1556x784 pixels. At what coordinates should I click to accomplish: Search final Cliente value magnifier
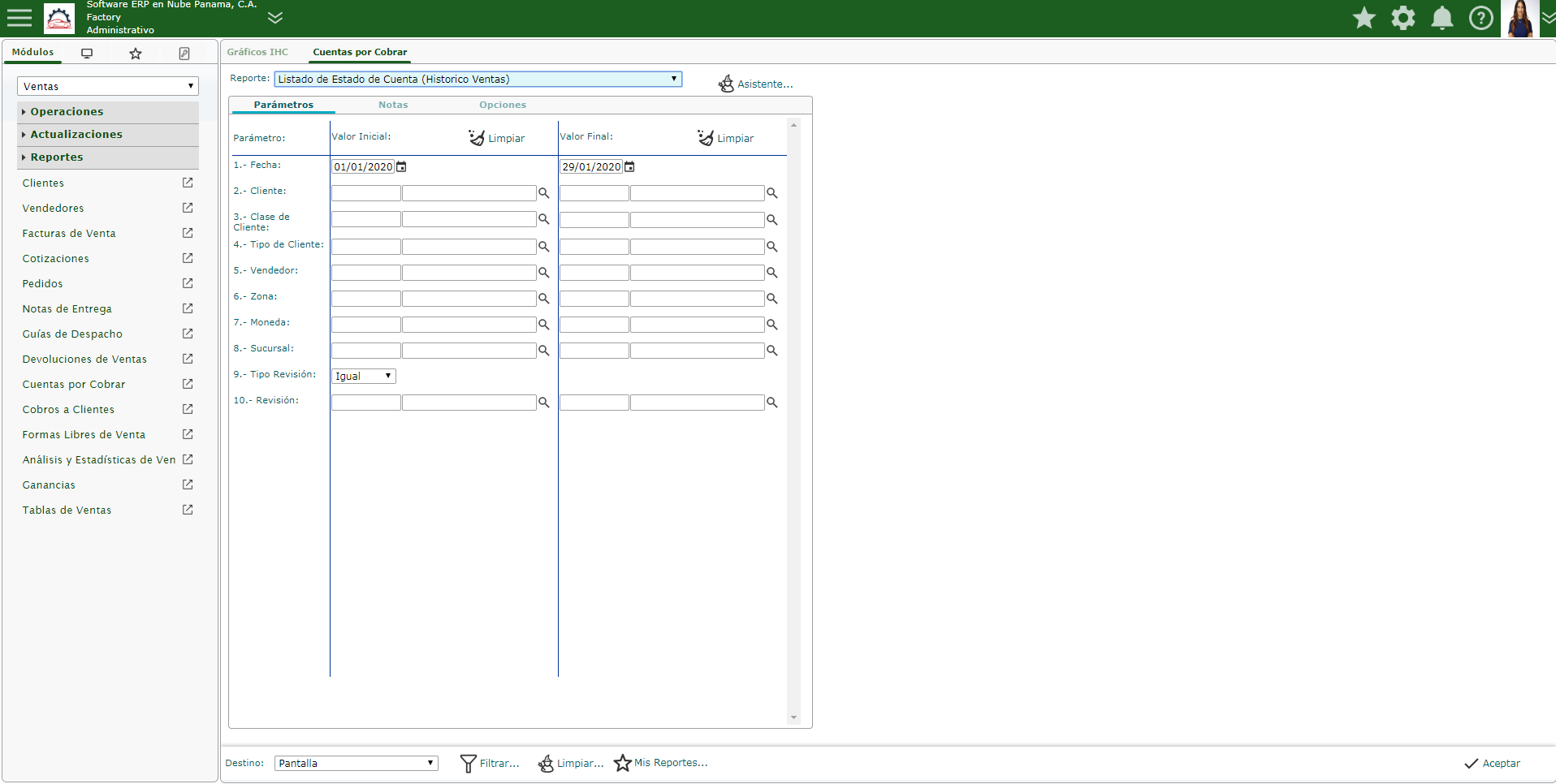tap(772, 193)
